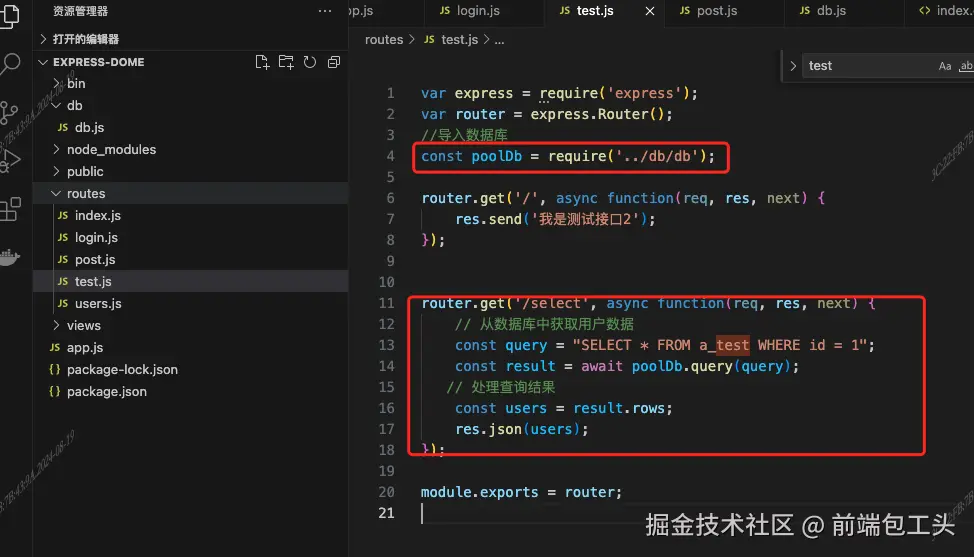The width and height of the screenshot is (974, 557).
Task: Open db.js in the file tree
Action: click(190, 127)
